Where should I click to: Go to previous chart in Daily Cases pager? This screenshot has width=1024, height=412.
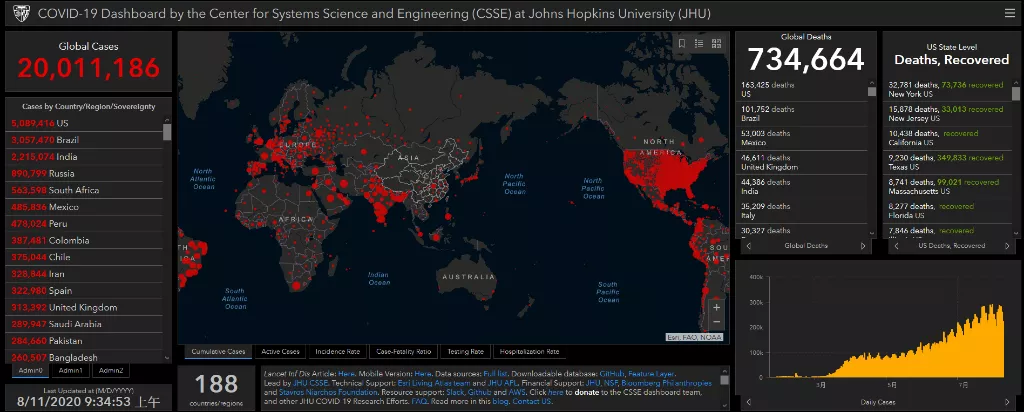click(x=748, y=402)
